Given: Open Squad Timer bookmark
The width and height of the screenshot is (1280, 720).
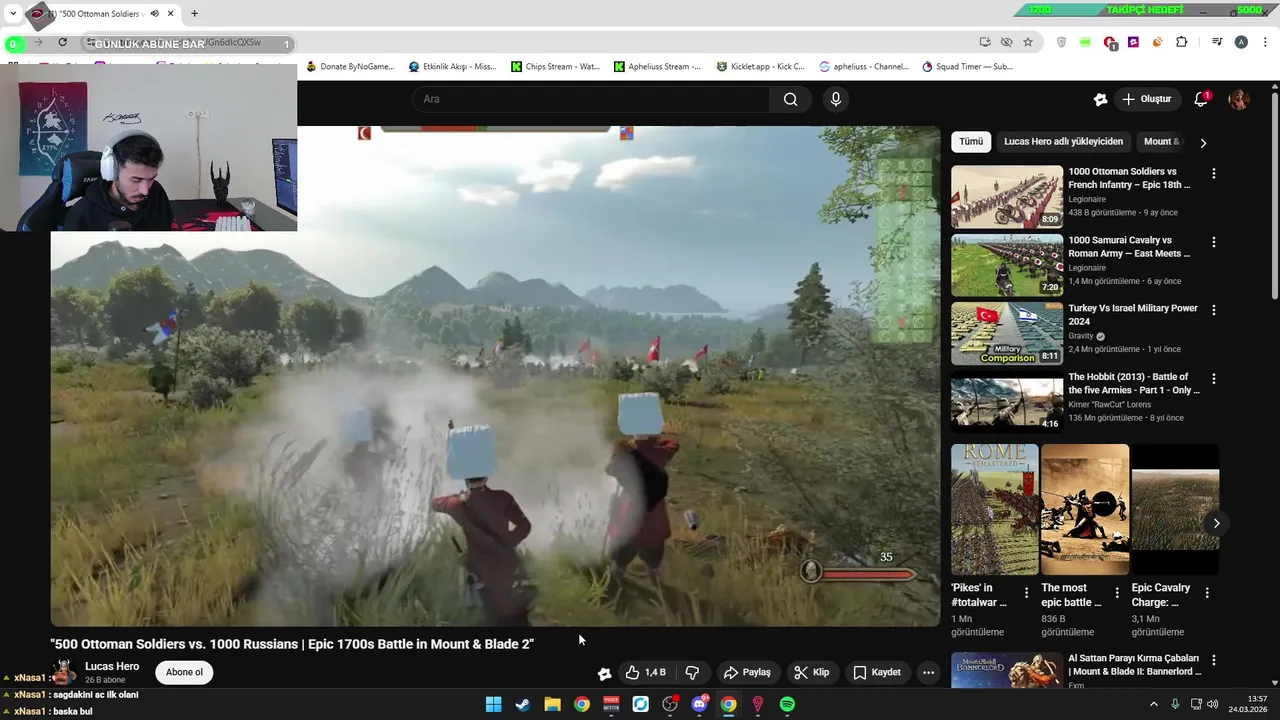Looking at the screenshot, I should click(x=967, y=67).
